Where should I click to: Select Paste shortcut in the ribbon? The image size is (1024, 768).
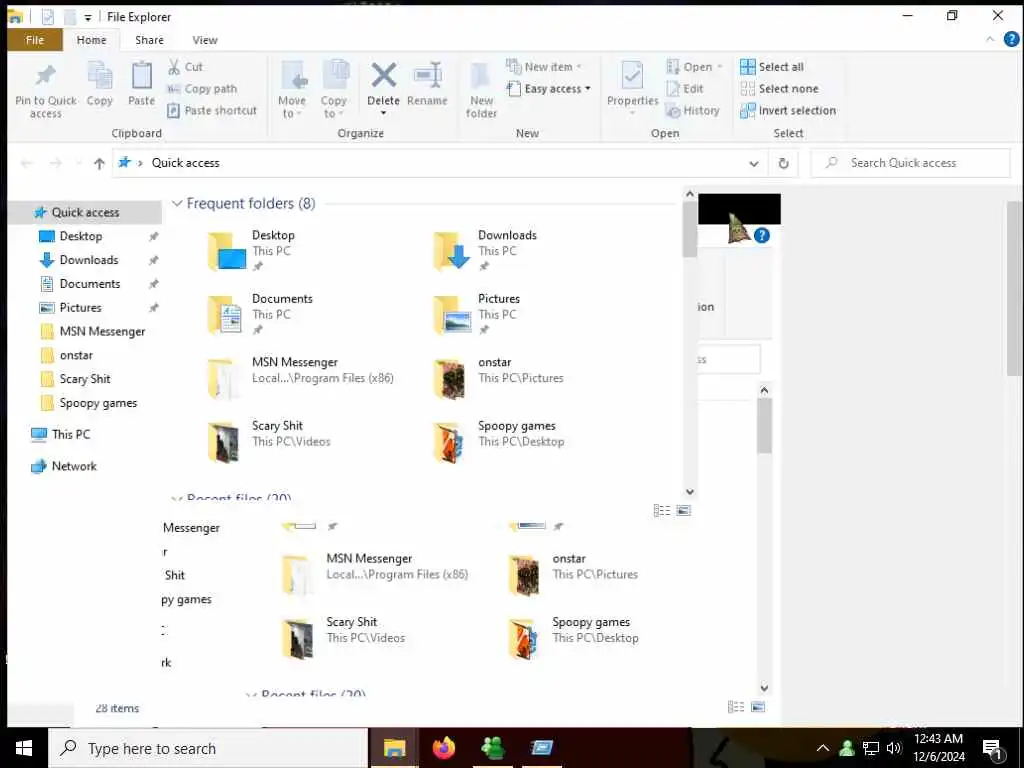point(212,110)
